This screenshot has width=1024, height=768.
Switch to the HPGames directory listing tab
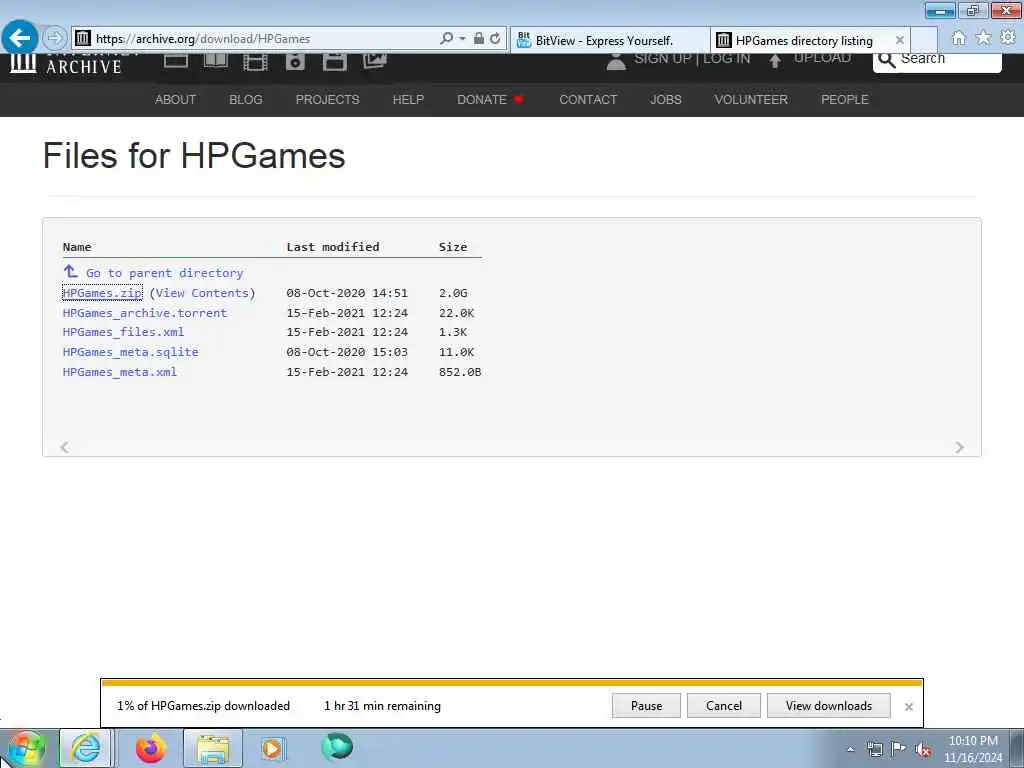pos(803,40)
